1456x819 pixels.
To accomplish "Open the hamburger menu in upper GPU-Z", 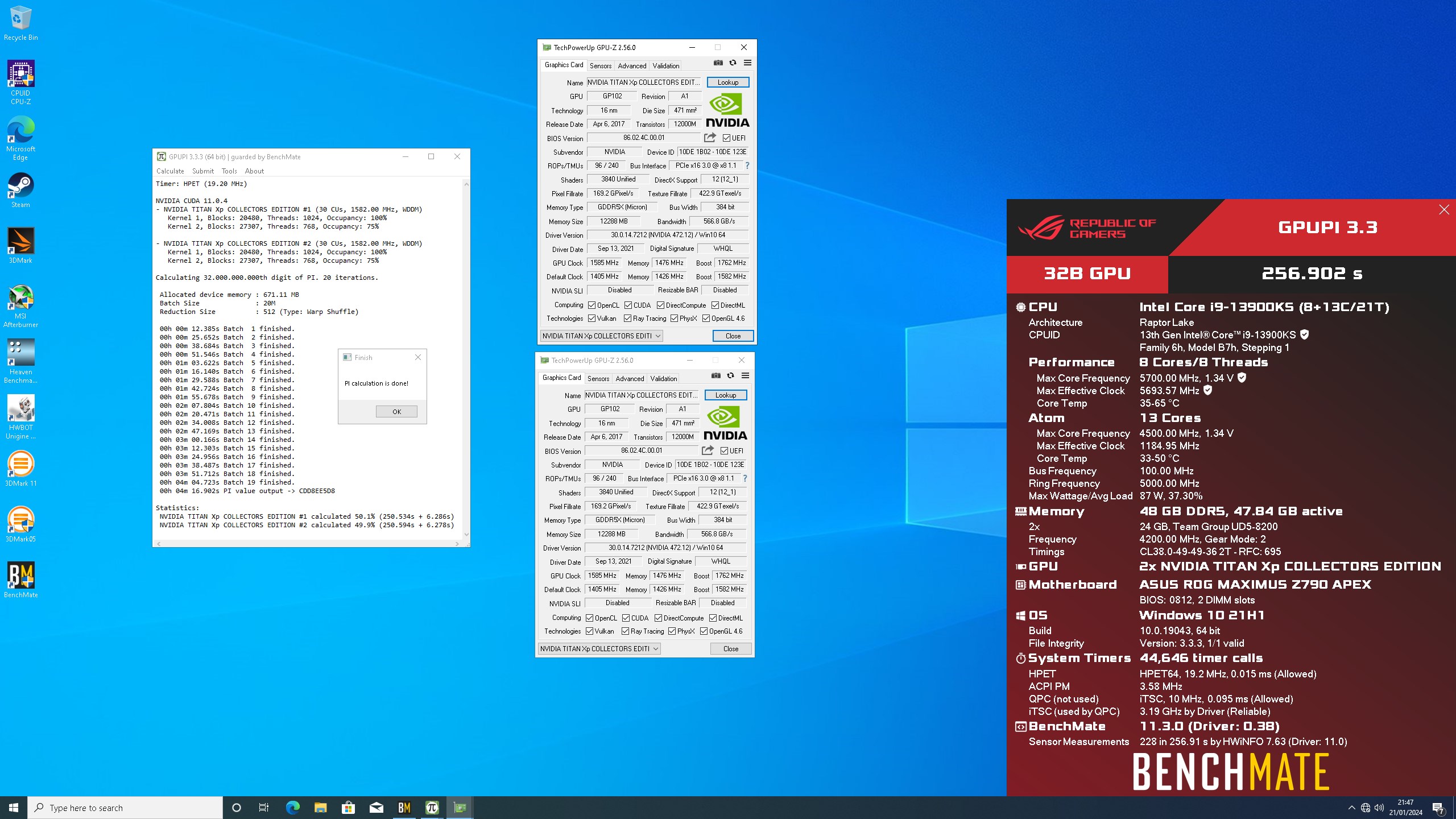I will point(747,63).
